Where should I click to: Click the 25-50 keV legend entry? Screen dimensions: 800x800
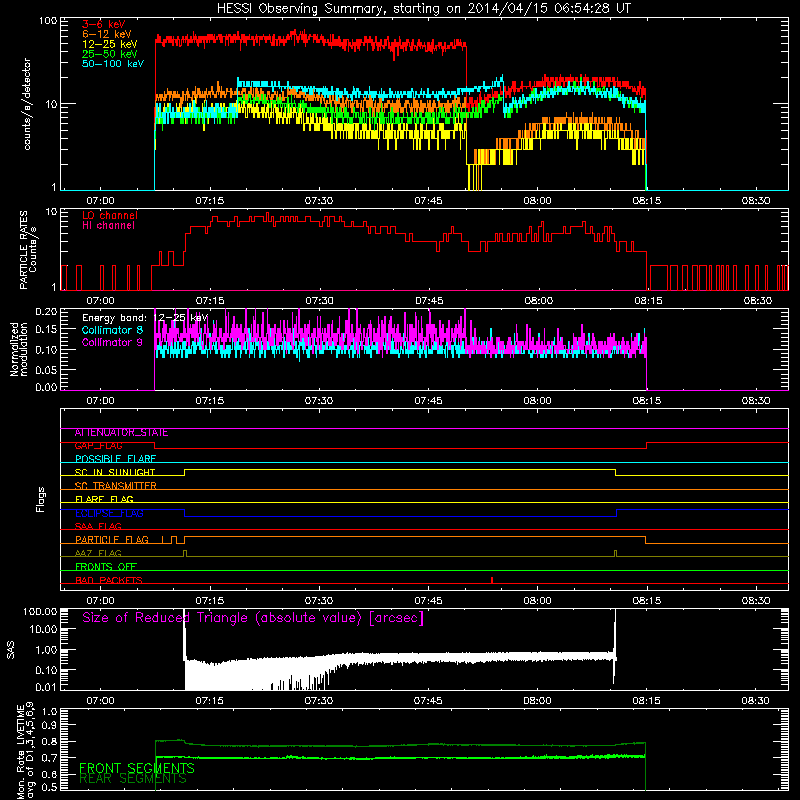click(x=110, y=54)
